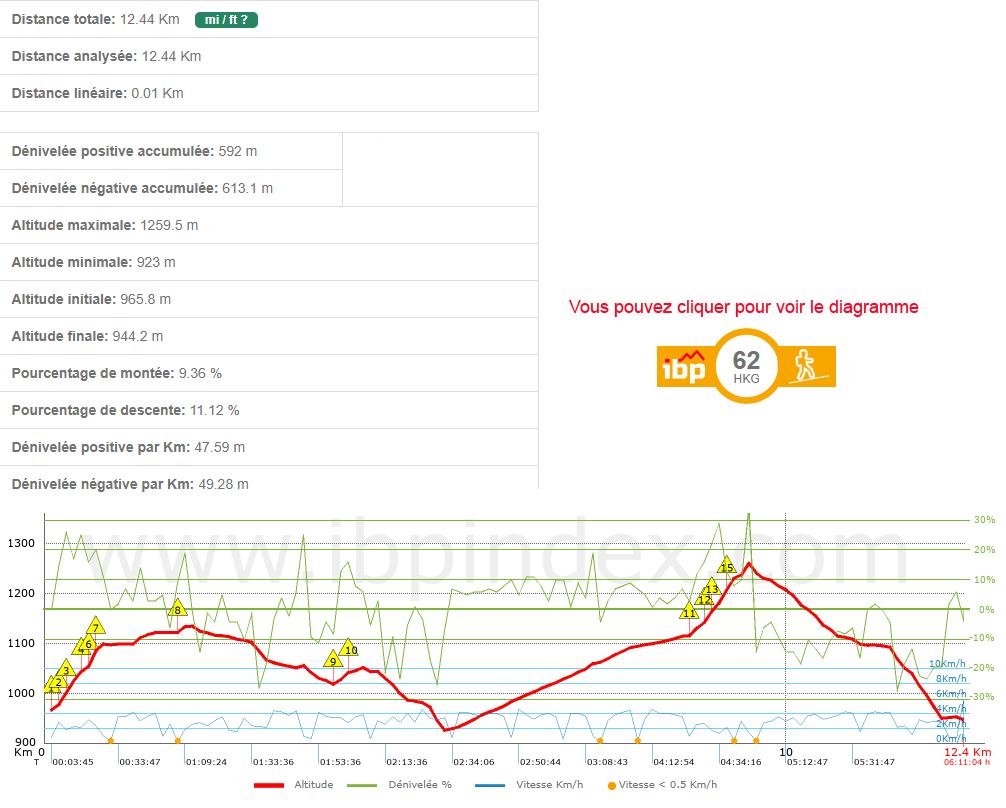1006x808 pixels.
Task: Click the Dénivelée % legend entry
Action: click(x=400, y=785)
